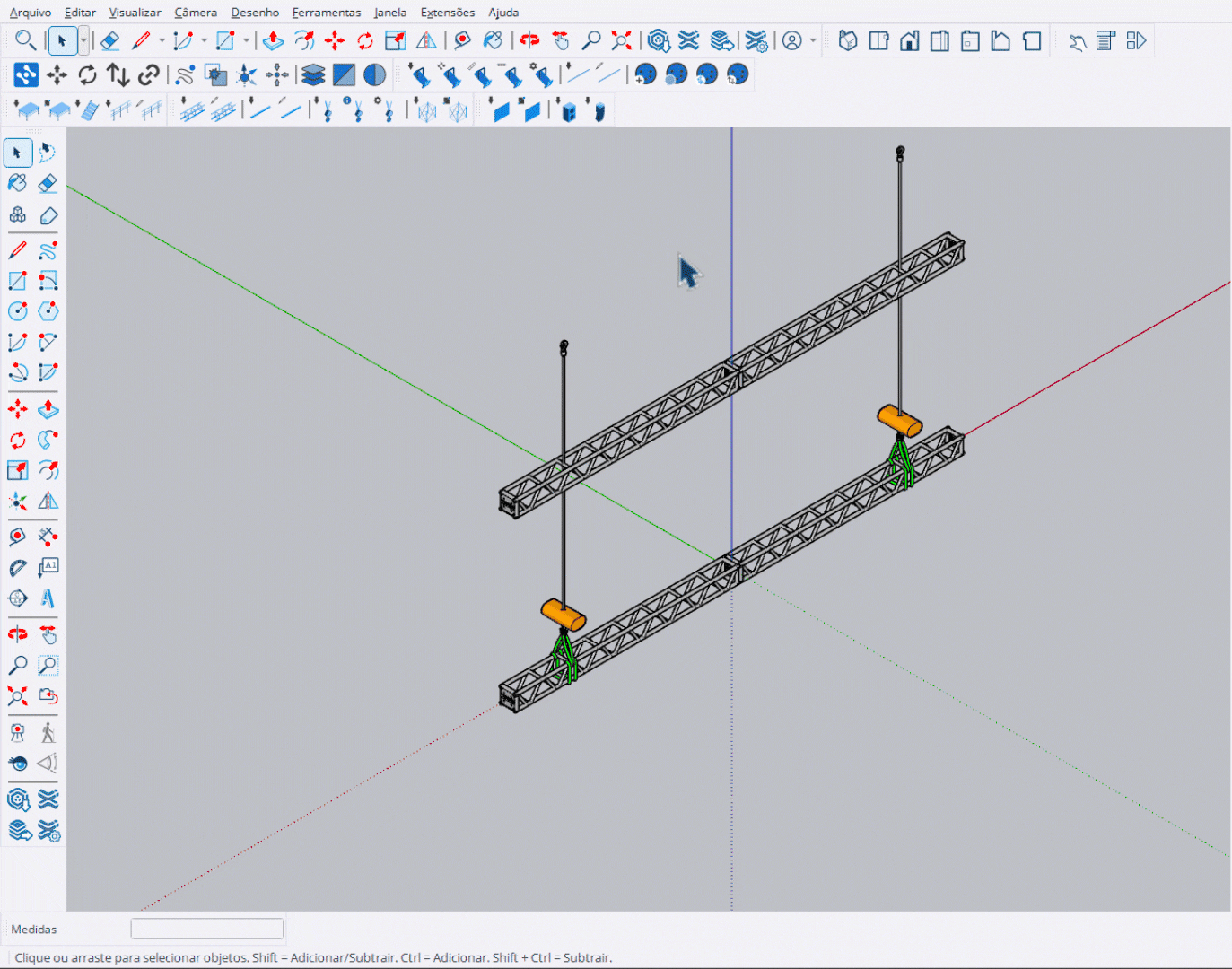This screenshot has height=969, width=1232.
Task: Toggle the half-circle section display icon
Action: point(375,75)
